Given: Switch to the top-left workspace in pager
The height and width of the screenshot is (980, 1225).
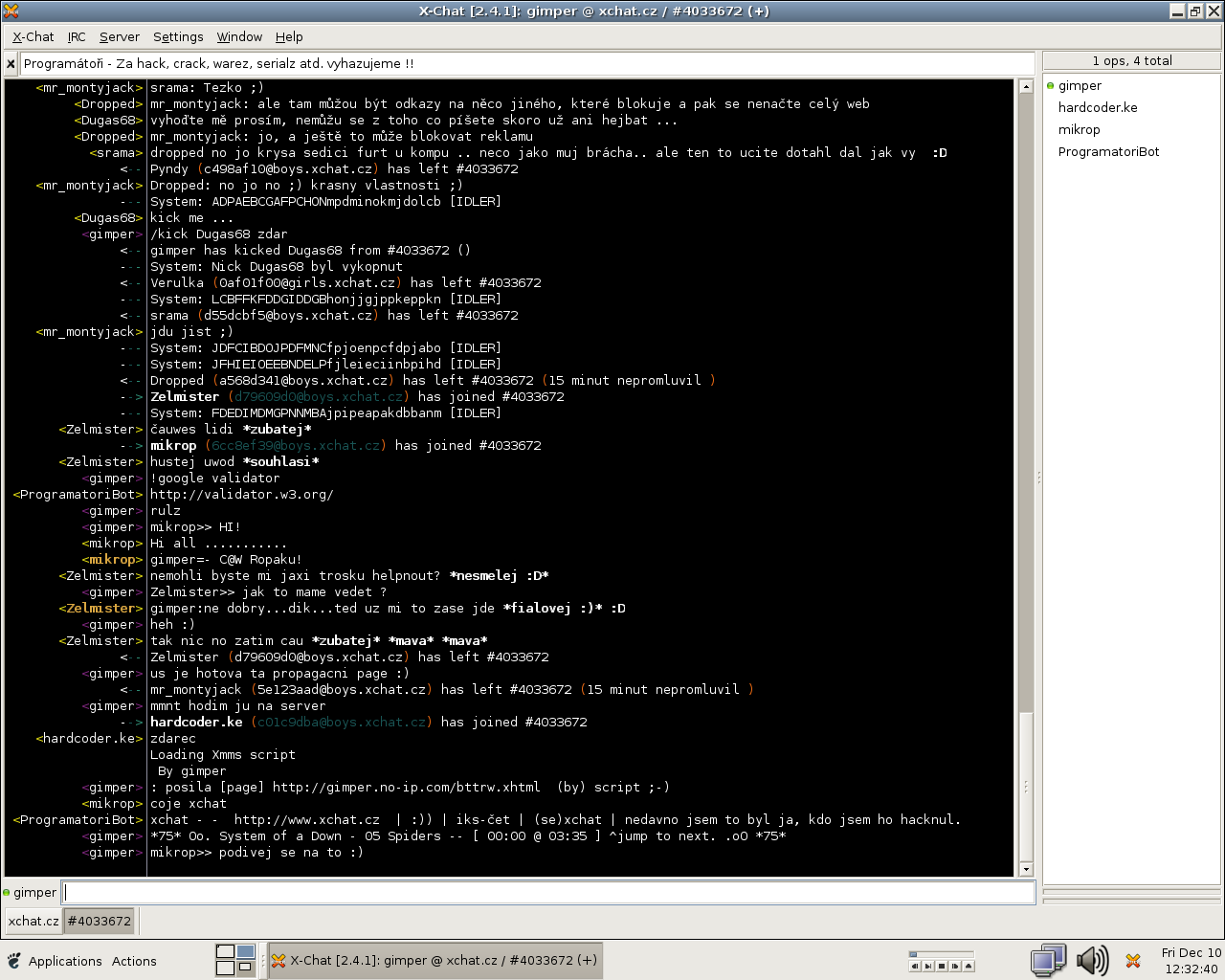Looking at the screenshot, I should (226, 951).
